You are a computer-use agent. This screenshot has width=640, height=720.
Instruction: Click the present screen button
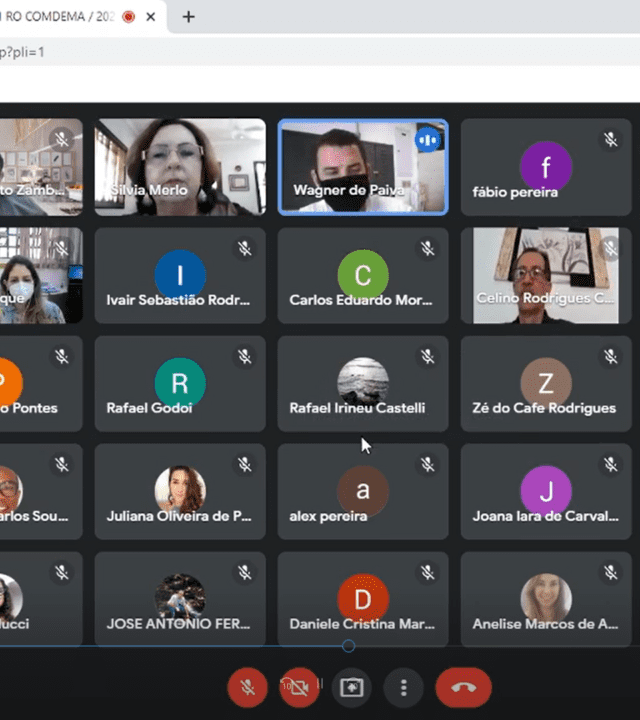(x=352, y=687)
